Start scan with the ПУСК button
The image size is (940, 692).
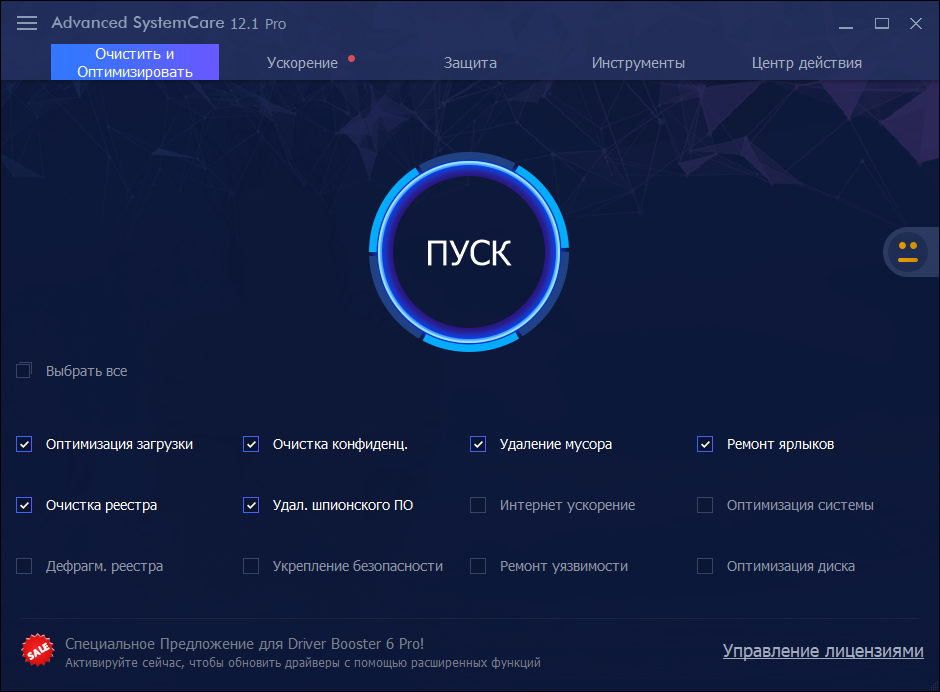click(469, 252)
